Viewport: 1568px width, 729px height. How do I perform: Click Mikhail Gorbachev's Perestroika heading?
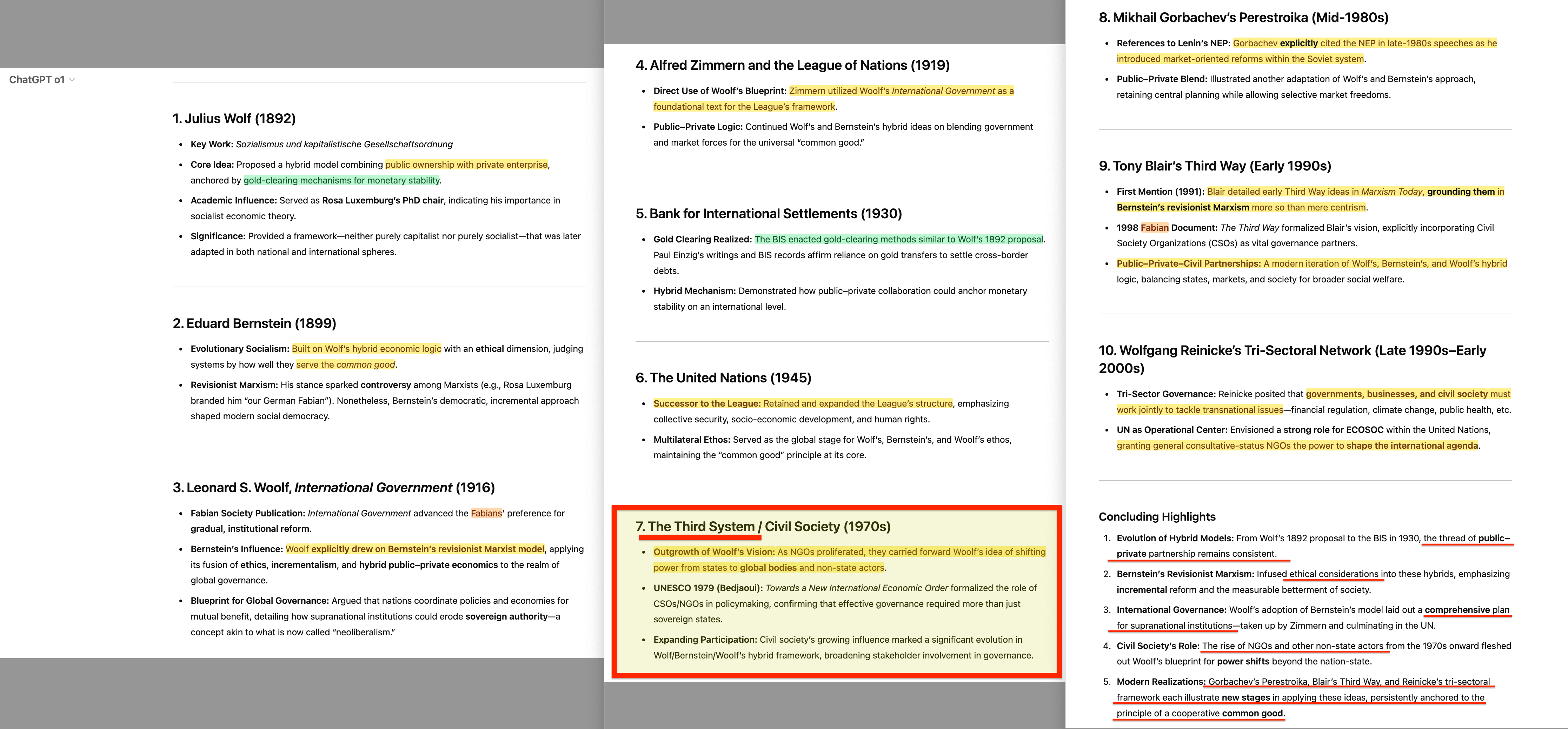pyautogui.click(x=1243, y=18)
